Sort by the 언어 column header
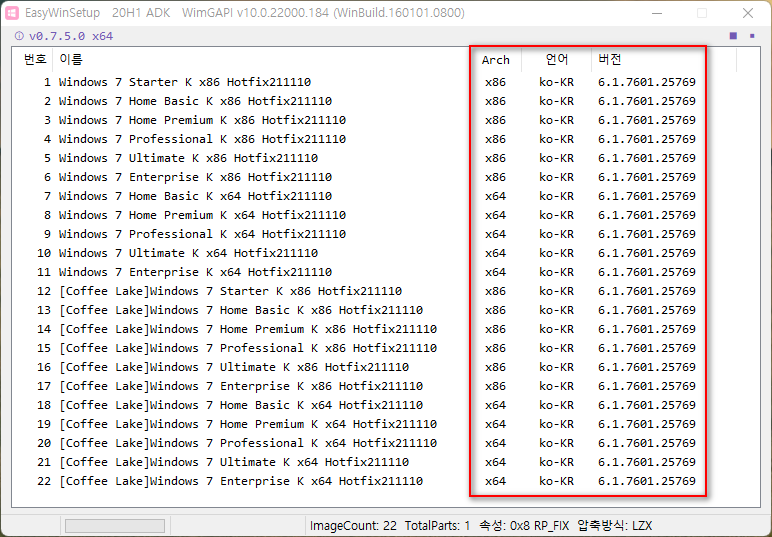Viewport: 772px width, 537px height. (557, 60)
